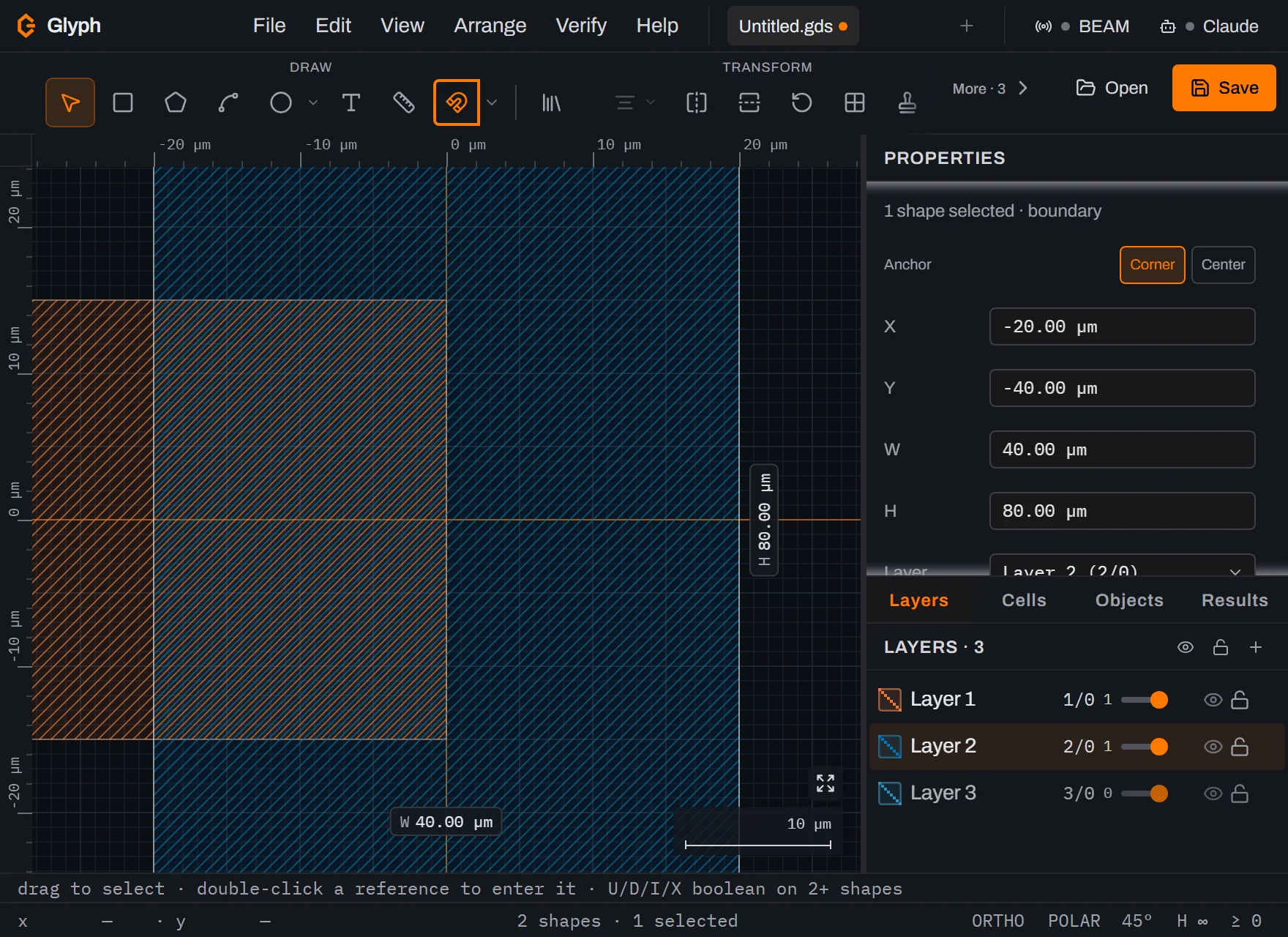Select the Rectangle draw tool
The image size is (1288, 937).
pyautogui.click(x=123, y=102)
